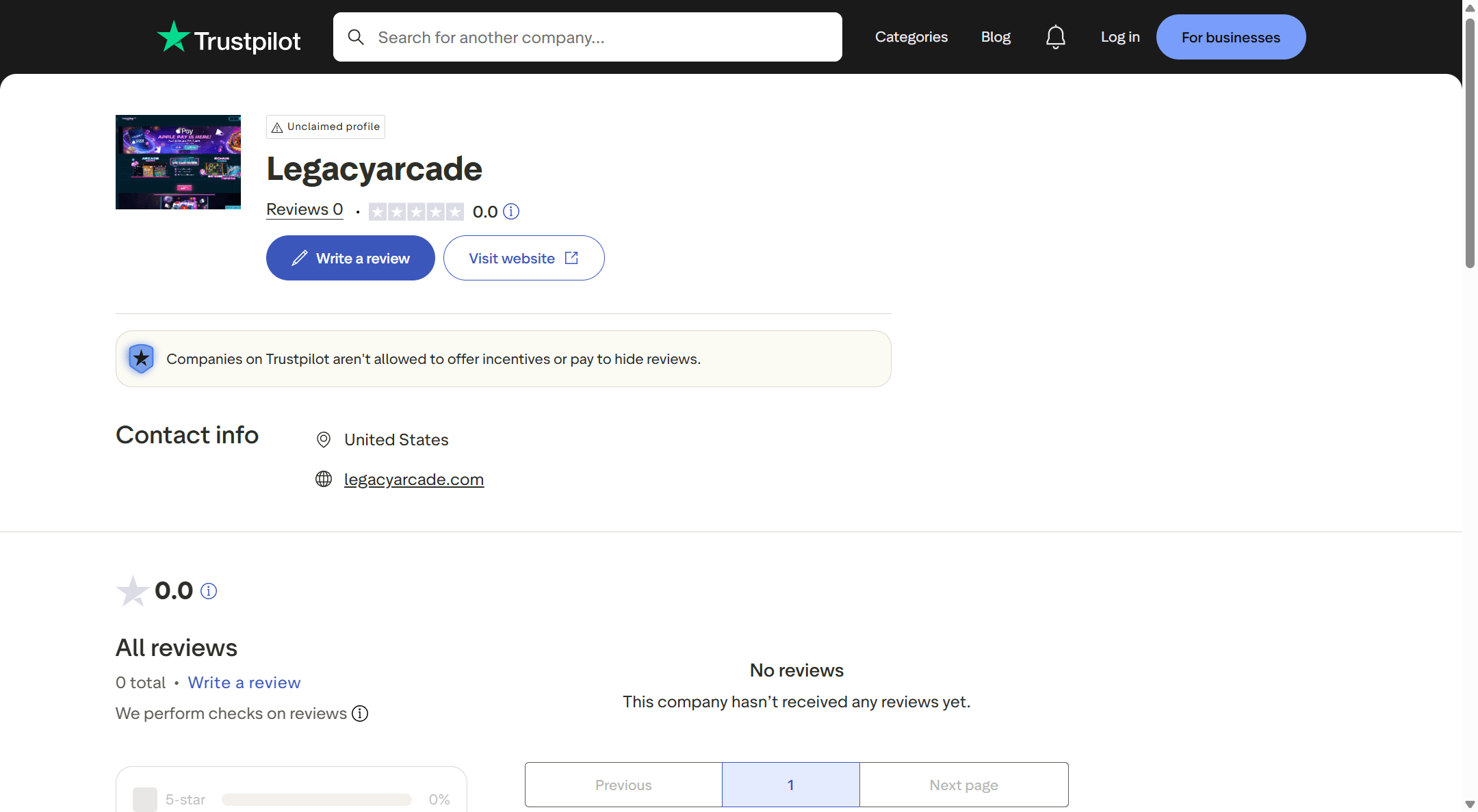Click info icon beside large 0.0 score
This screenshot has width=1478, height=812.
(209, 591)
